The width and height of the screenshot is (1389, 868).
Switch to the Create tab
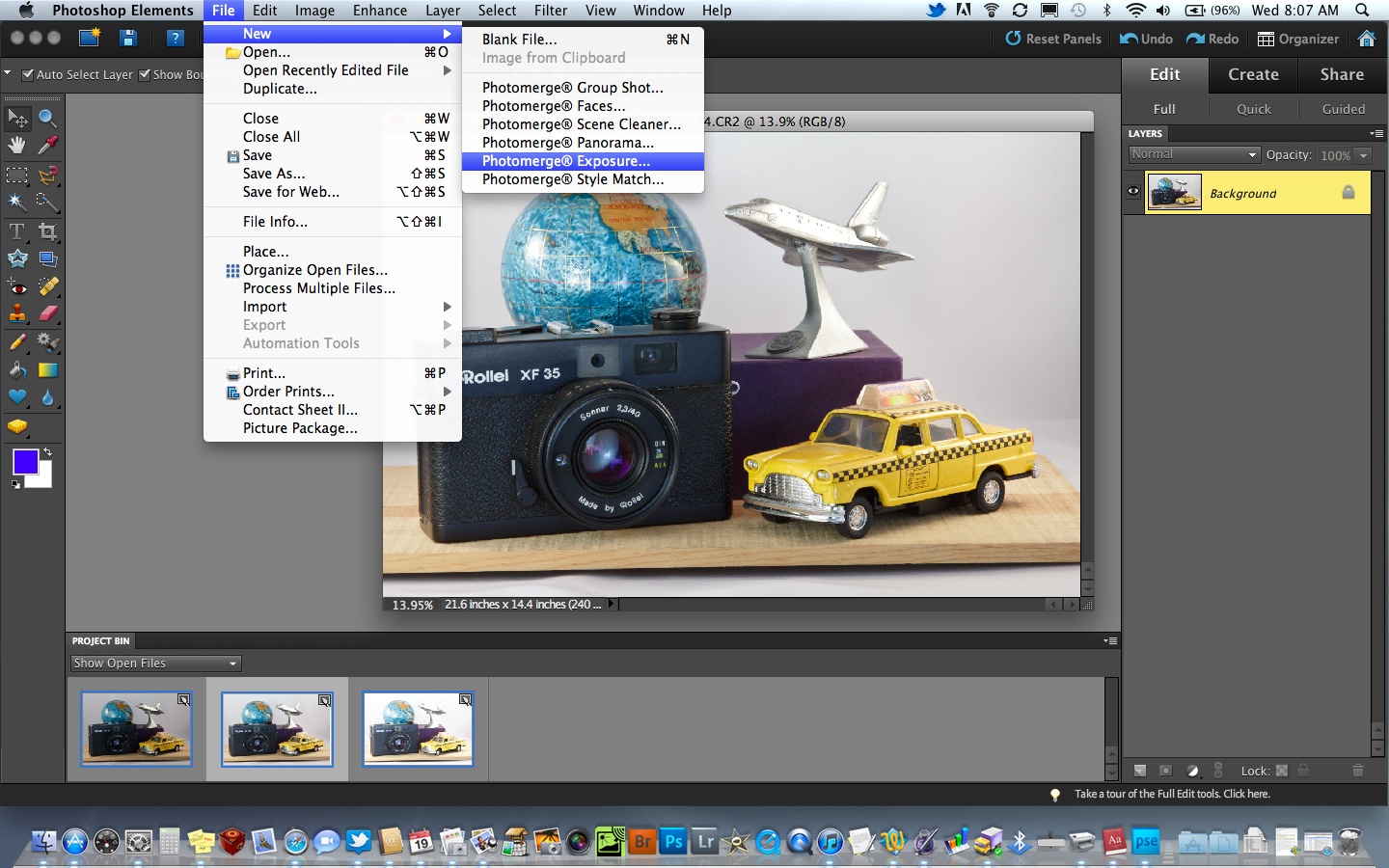[1253, 74]
